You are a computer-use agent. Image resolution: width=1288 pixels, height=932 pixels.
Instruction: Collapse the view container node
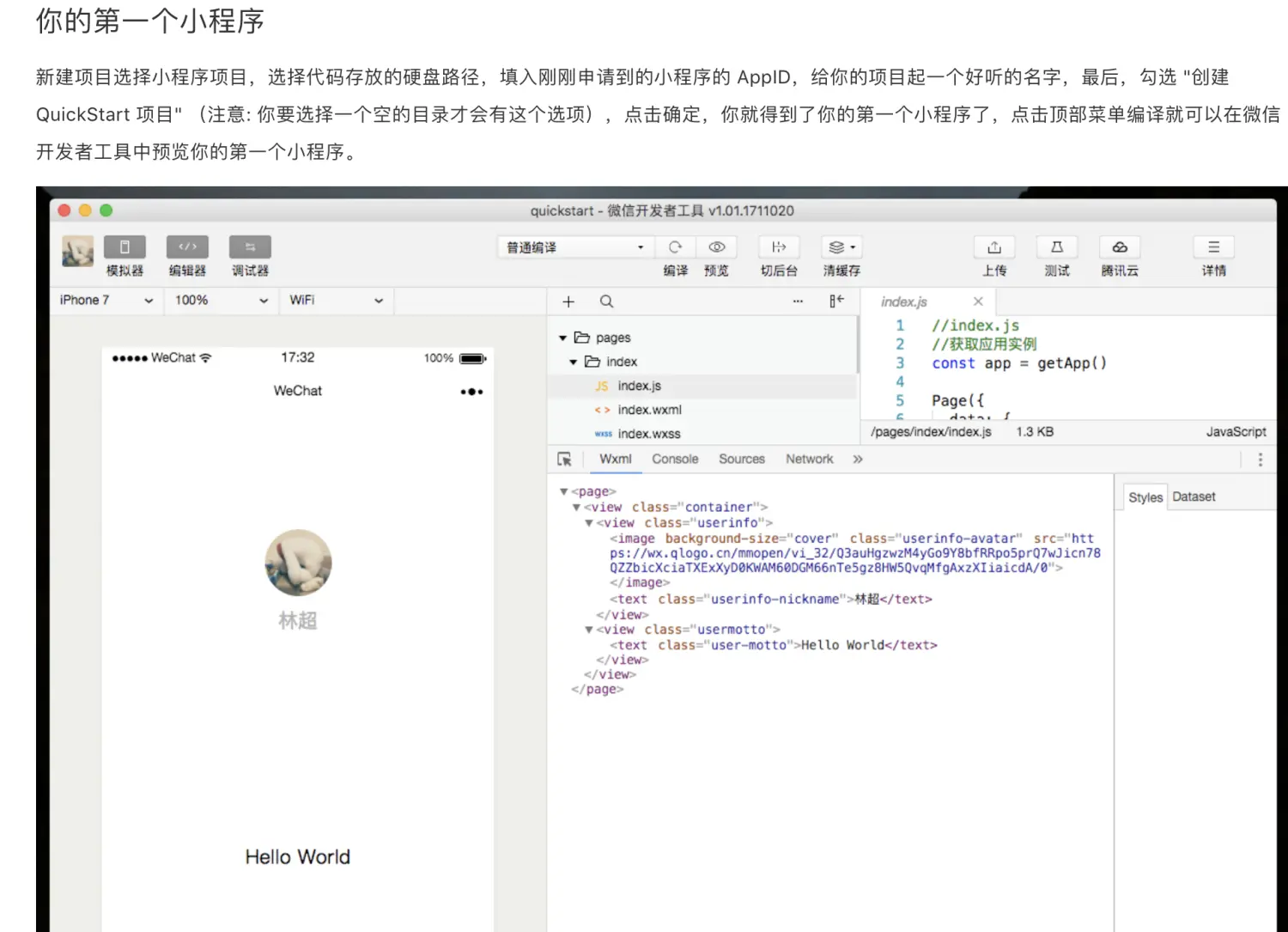(x=576, y=508)
